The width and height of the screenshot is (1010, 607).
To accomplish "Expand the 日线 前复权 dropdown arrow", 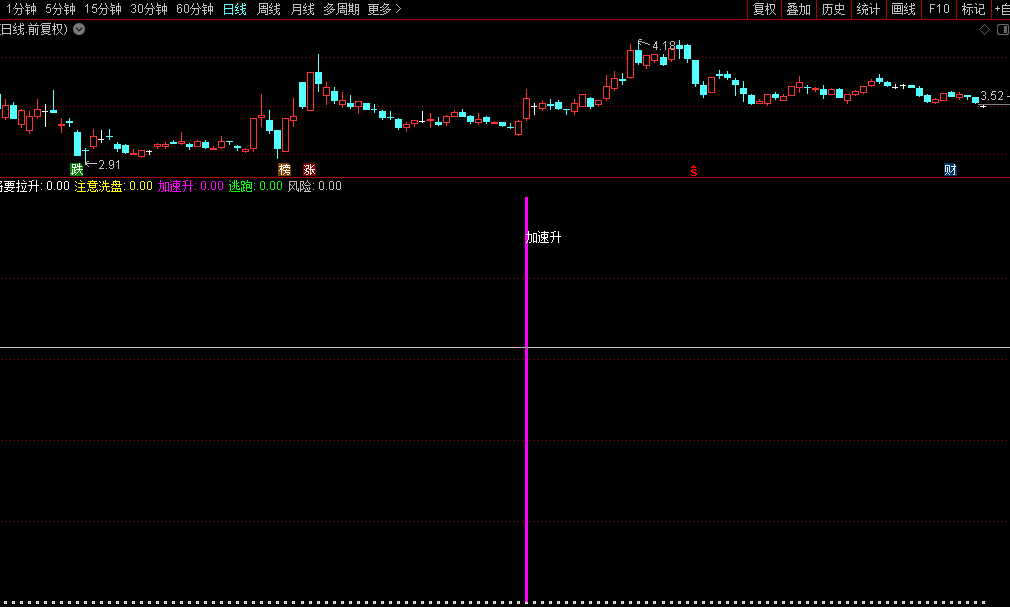I will (79, 29).
